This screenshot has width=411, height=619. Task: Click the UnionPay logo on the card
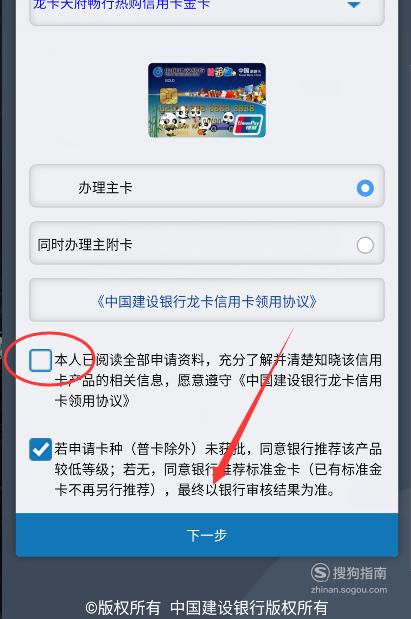249,125
